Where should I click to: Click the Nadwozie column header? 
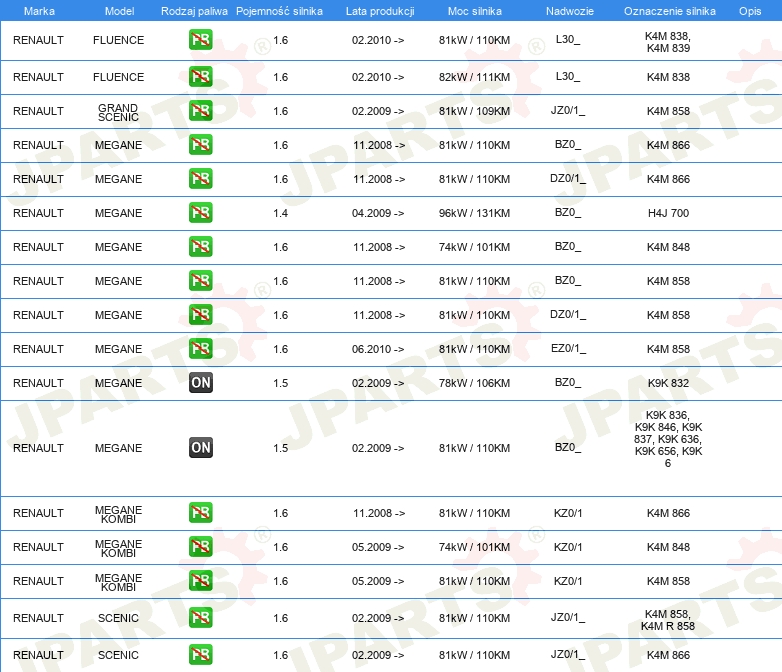[570, 11]
